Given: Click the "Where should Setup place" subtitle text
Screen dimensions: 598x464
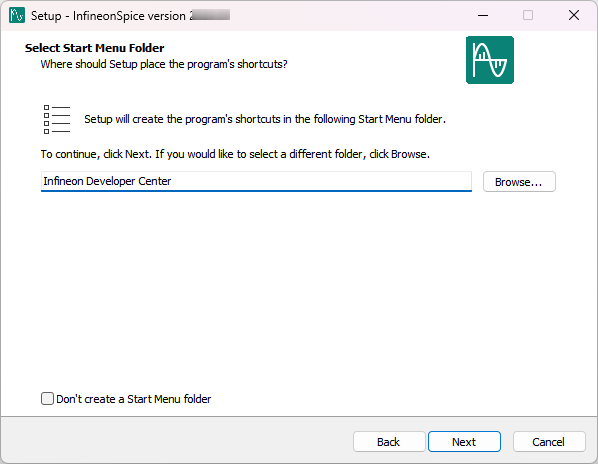Looking at the screenshot, I should pyautogui.click(x=164, y=64).
